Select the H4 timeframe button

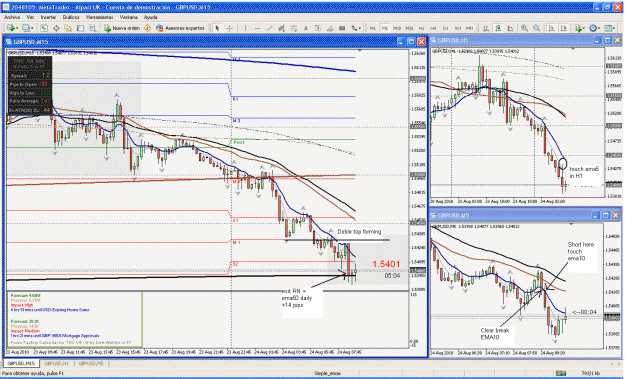(x=433, y=28)
